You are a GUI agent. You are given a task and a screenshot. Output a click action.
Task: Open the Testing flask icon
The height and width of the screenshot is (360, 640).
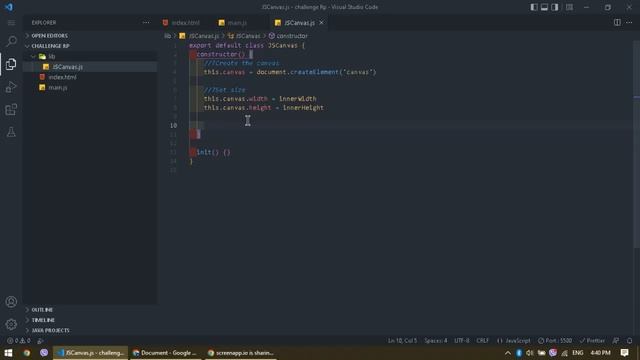(11, 132)
